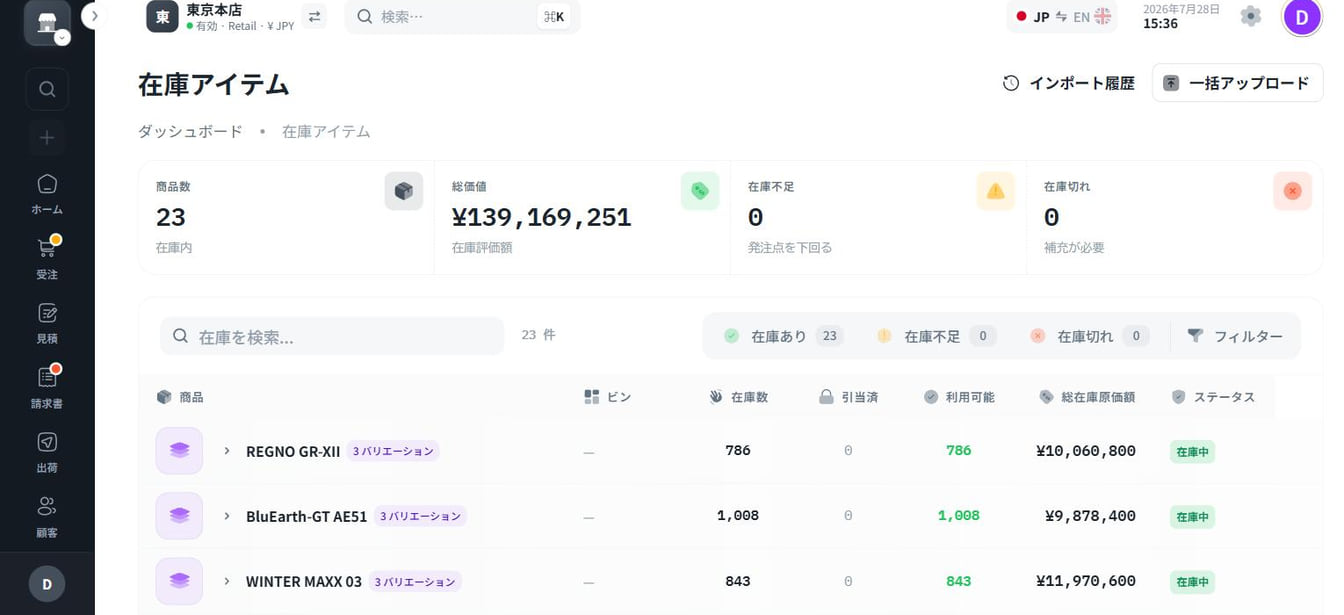
Task: Open インポート履歴
Action: pos(1069,83)
